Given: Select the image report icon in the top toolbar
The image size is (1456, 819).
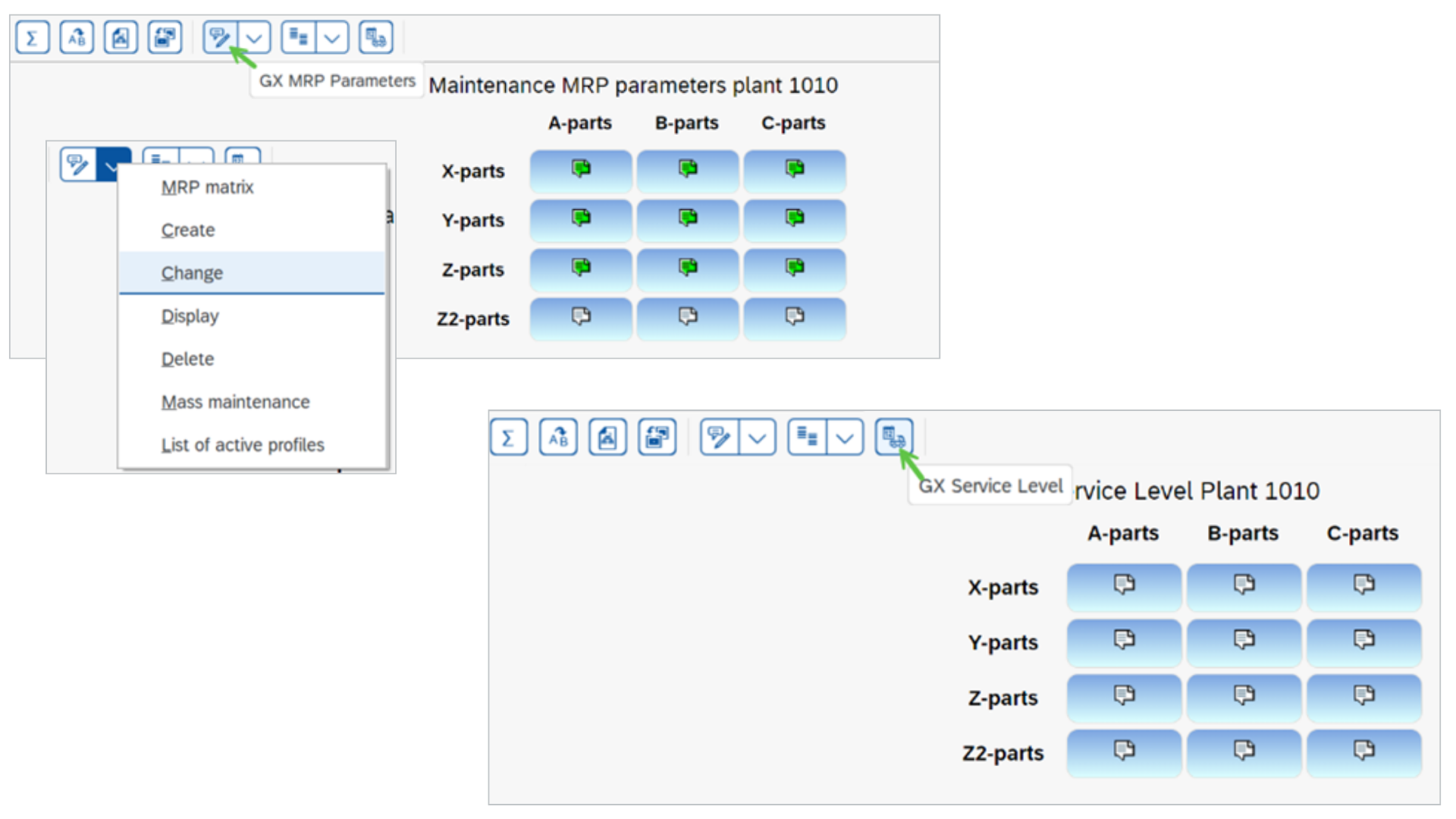Looking at the screenshot, I should point(120,36).
